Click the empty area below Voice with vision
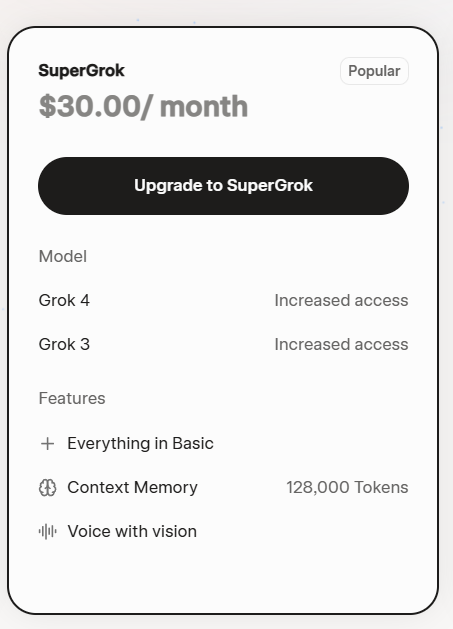Screen dimensions: 453x629 [x=223, y=578]
